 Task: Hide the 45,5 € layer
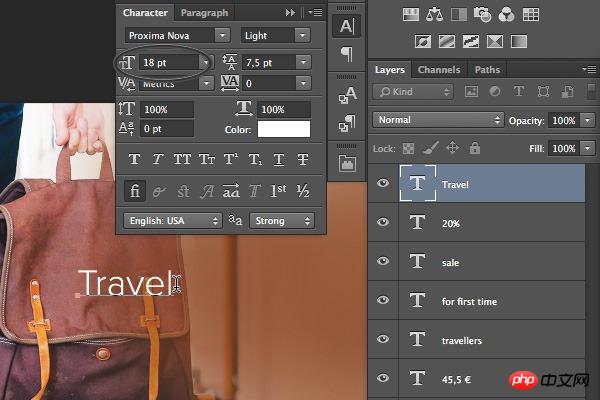(x=383, y=378)
